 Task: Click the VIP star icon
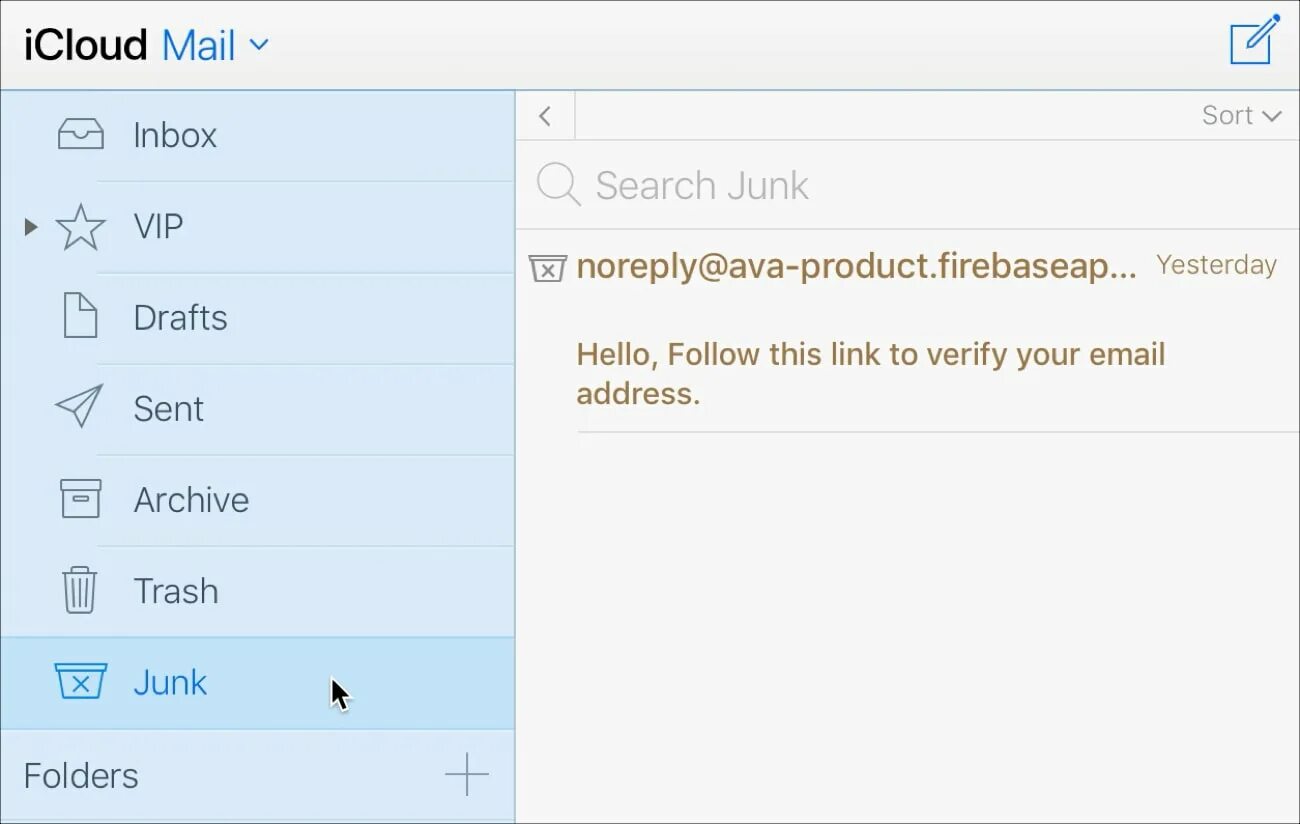[80, 227]
